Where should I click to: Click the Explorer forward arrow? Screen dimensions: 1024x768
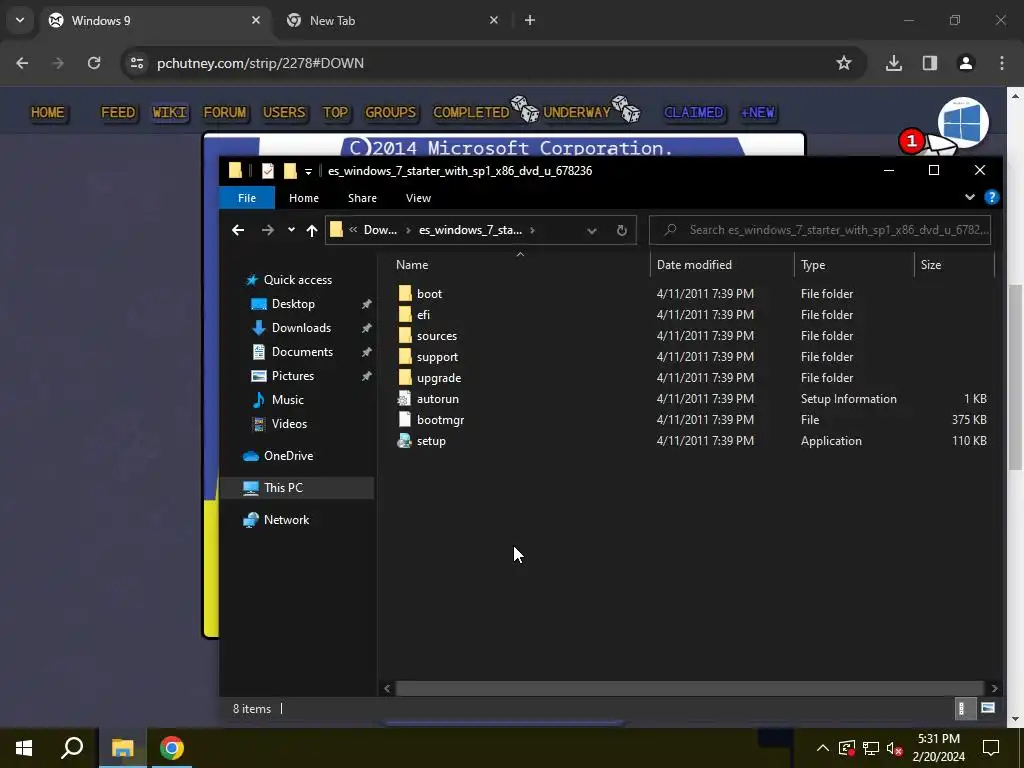pyautogui.click(x=267, y=230)
